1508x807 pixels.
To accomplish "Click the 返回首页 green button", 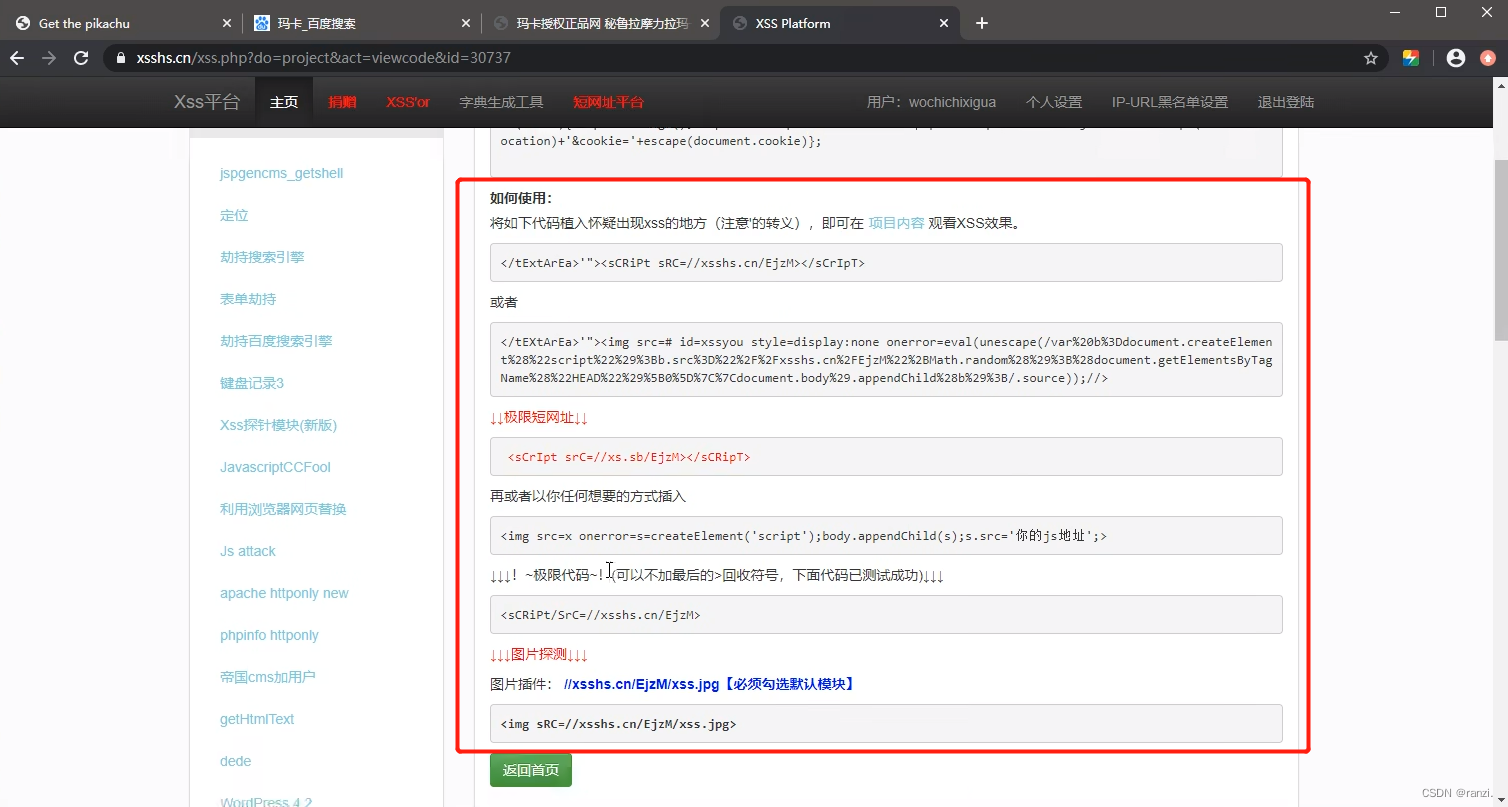I will pos(530,770).
